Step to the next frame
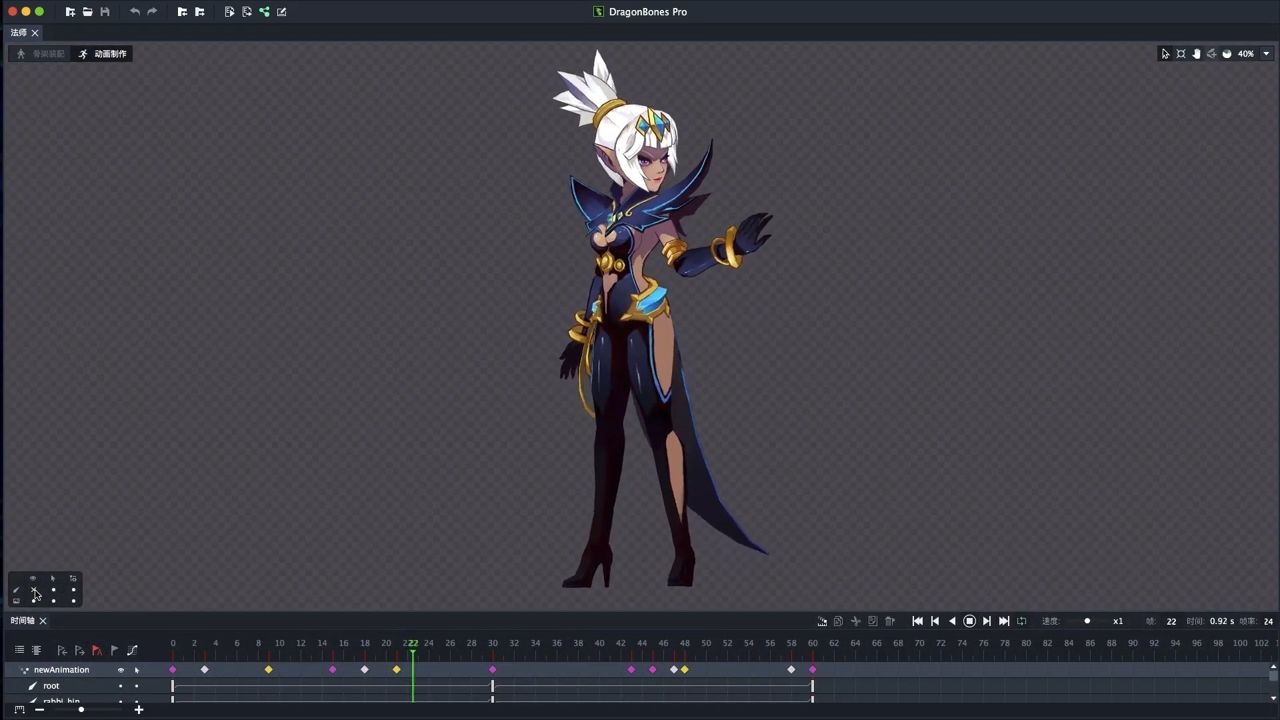Viewport: 1280px width, 720px height. tap(987, 621)
